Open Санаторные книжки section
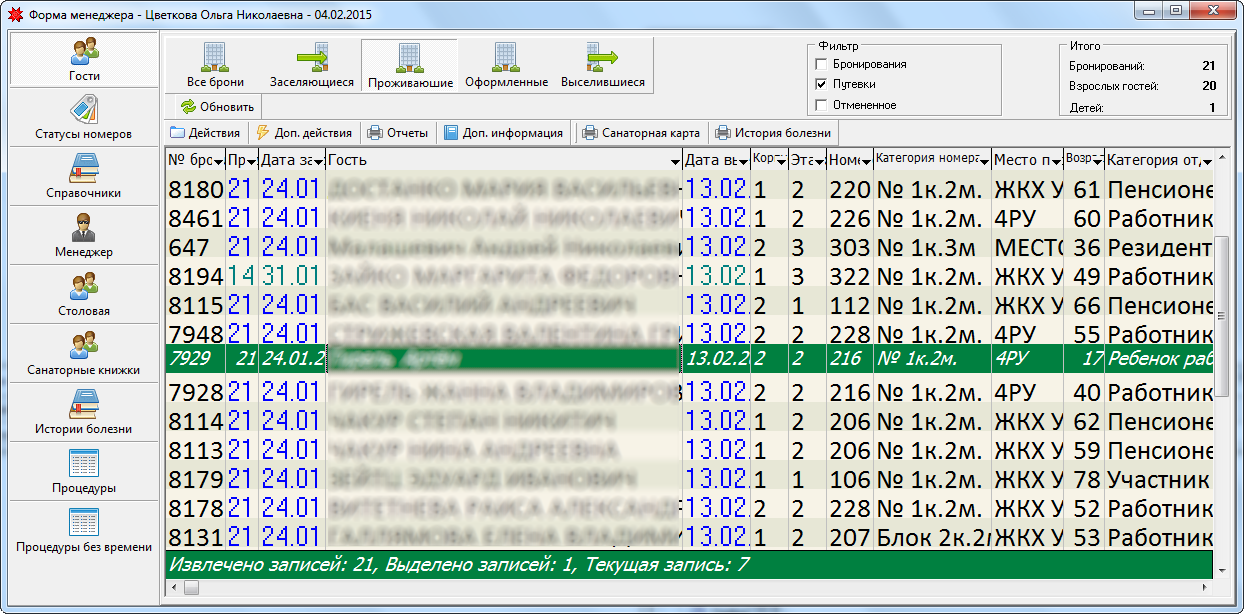Image resolution: width=1244 pixels, height=614 pixels. [84, 353]
